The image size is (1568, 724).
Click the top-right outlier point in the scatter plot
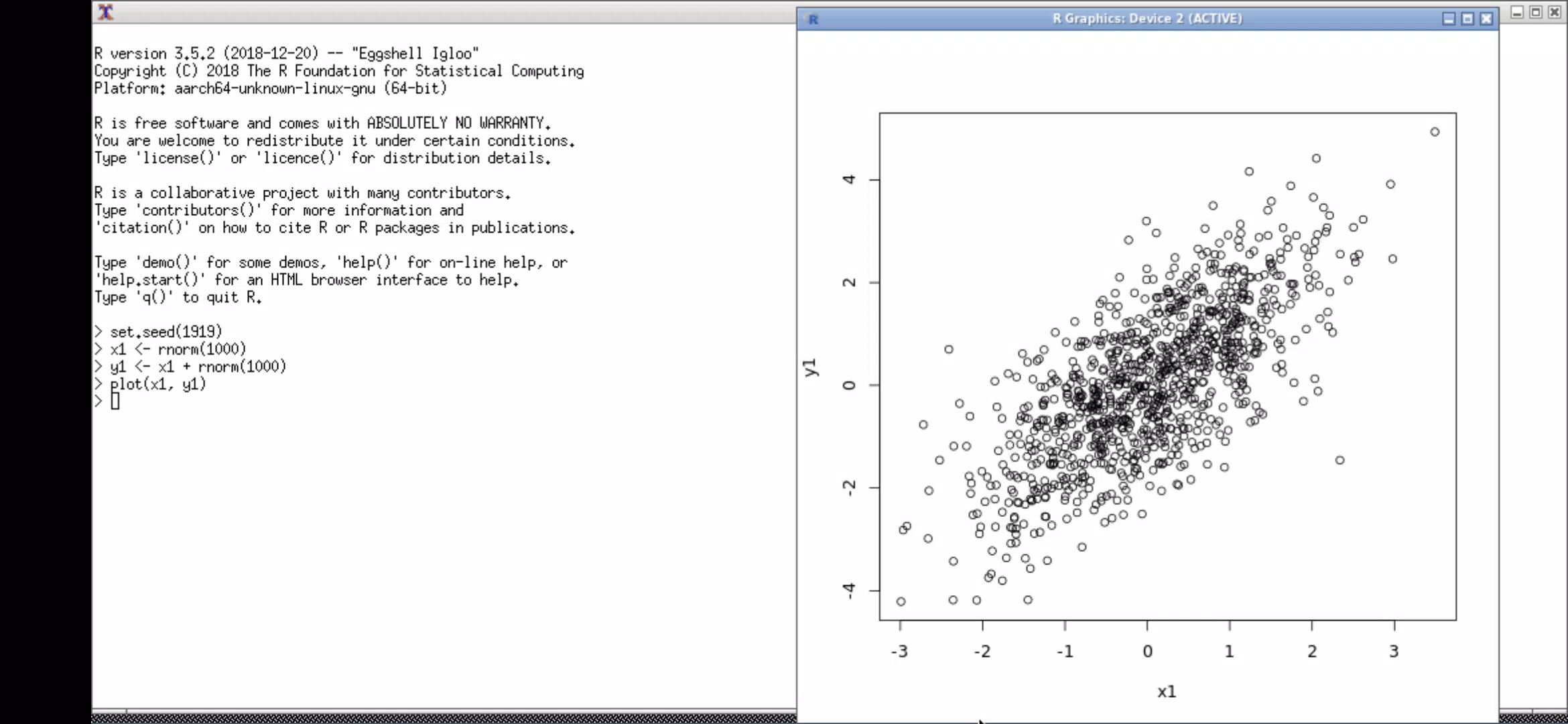(x=1435, y=132)
